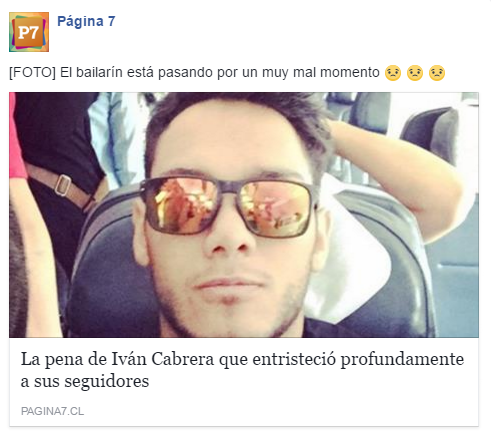
Task: Click the first sad face emoji
Action: pos(393,73)
